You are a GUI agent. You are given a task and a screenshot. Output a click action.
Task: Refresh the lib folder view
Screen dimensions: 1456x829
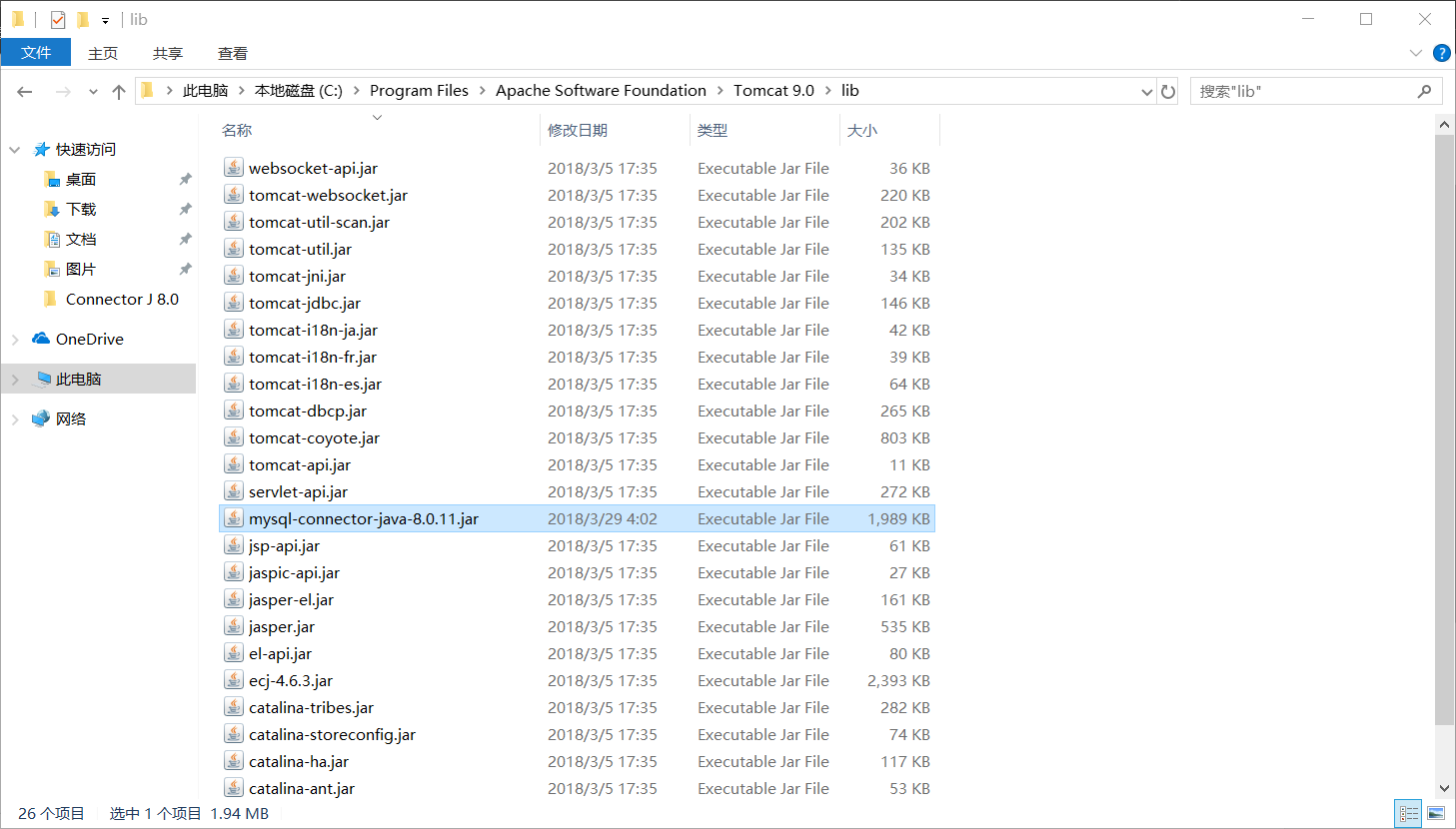click(1168, 91)
